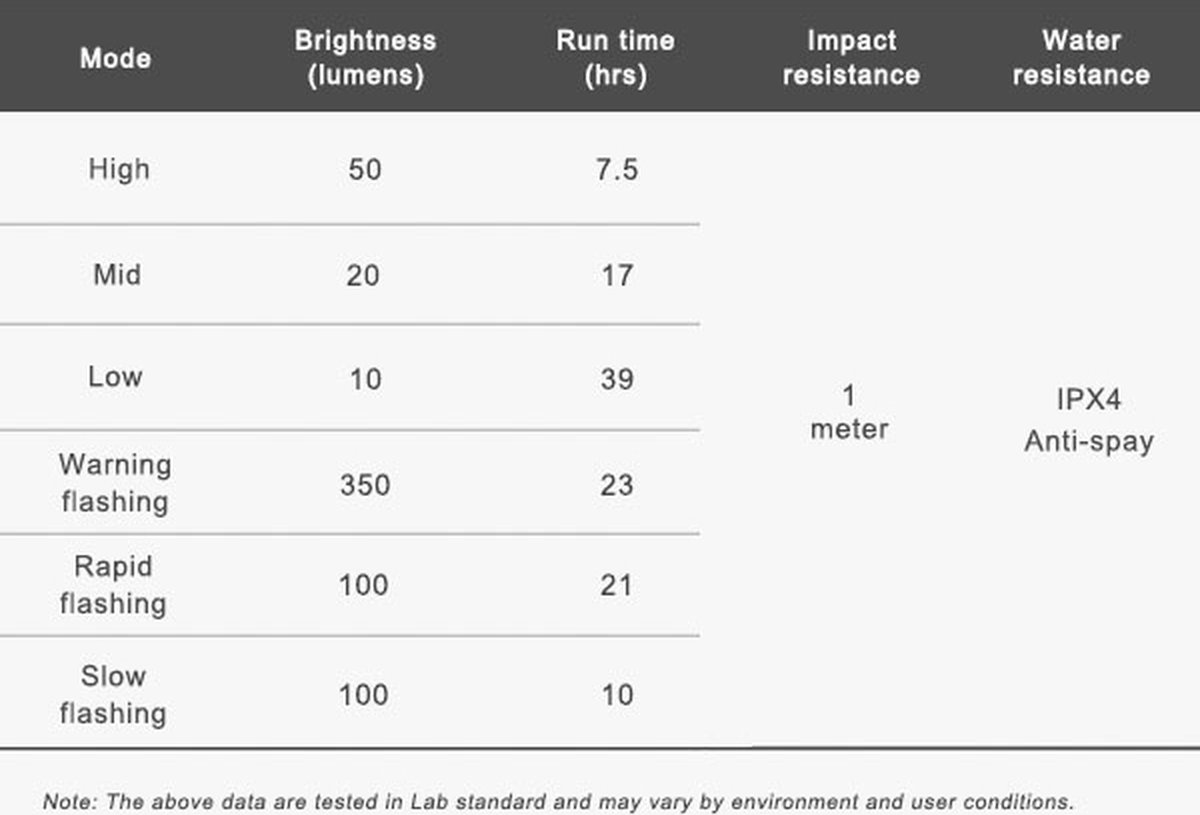1200x815 pixels.
Task: Select the Low mode label
Action: click(115, 377)
